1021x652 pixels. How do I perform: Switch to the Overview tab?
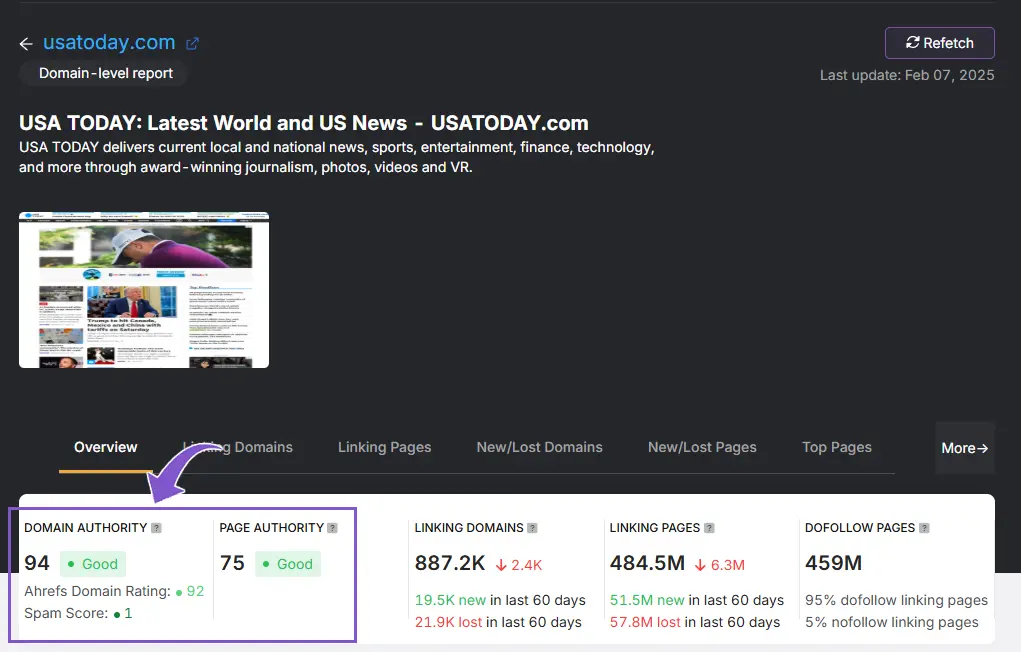coord(105,447)
